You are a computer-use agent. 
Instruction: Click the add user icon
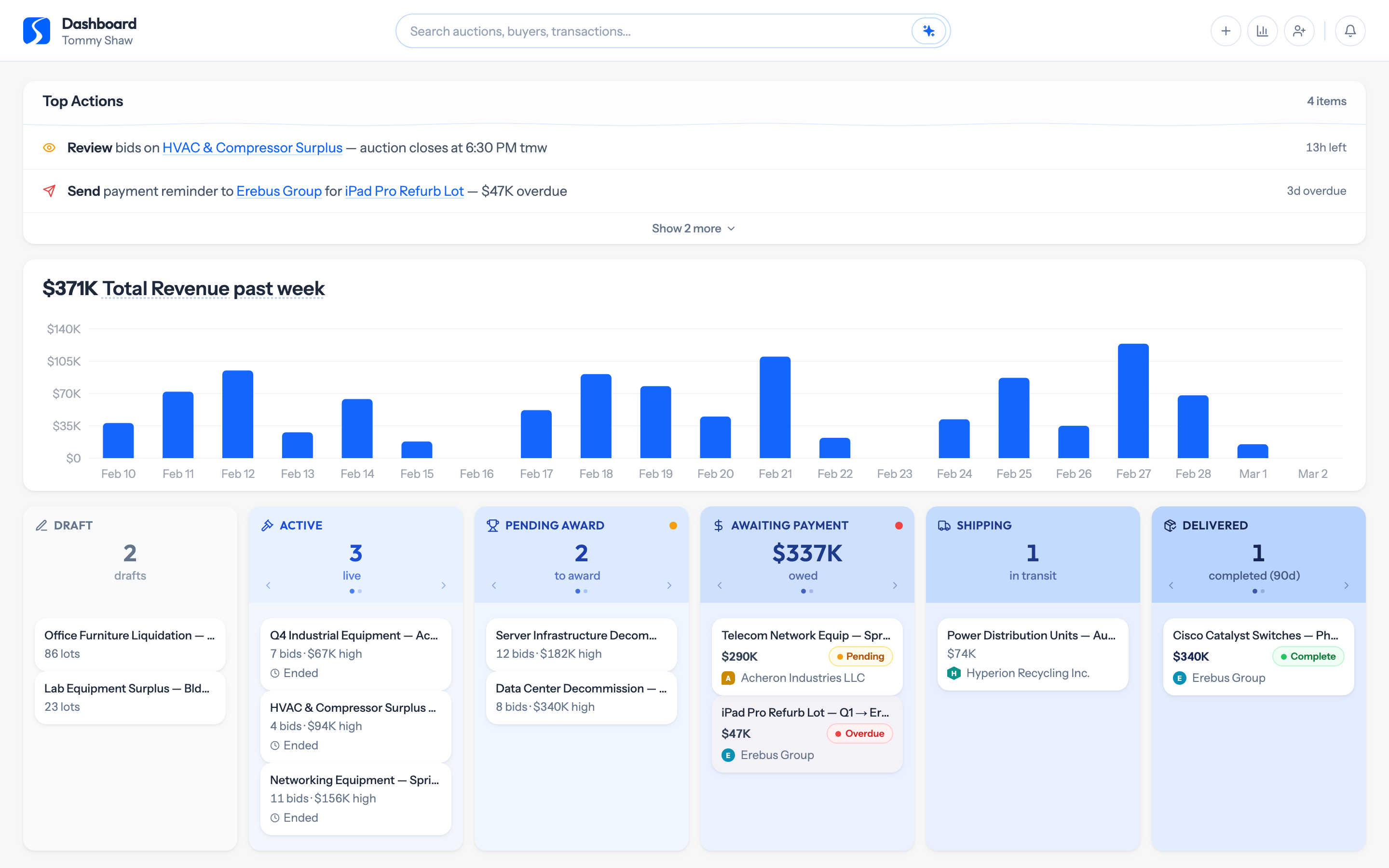coord(1299,31)
